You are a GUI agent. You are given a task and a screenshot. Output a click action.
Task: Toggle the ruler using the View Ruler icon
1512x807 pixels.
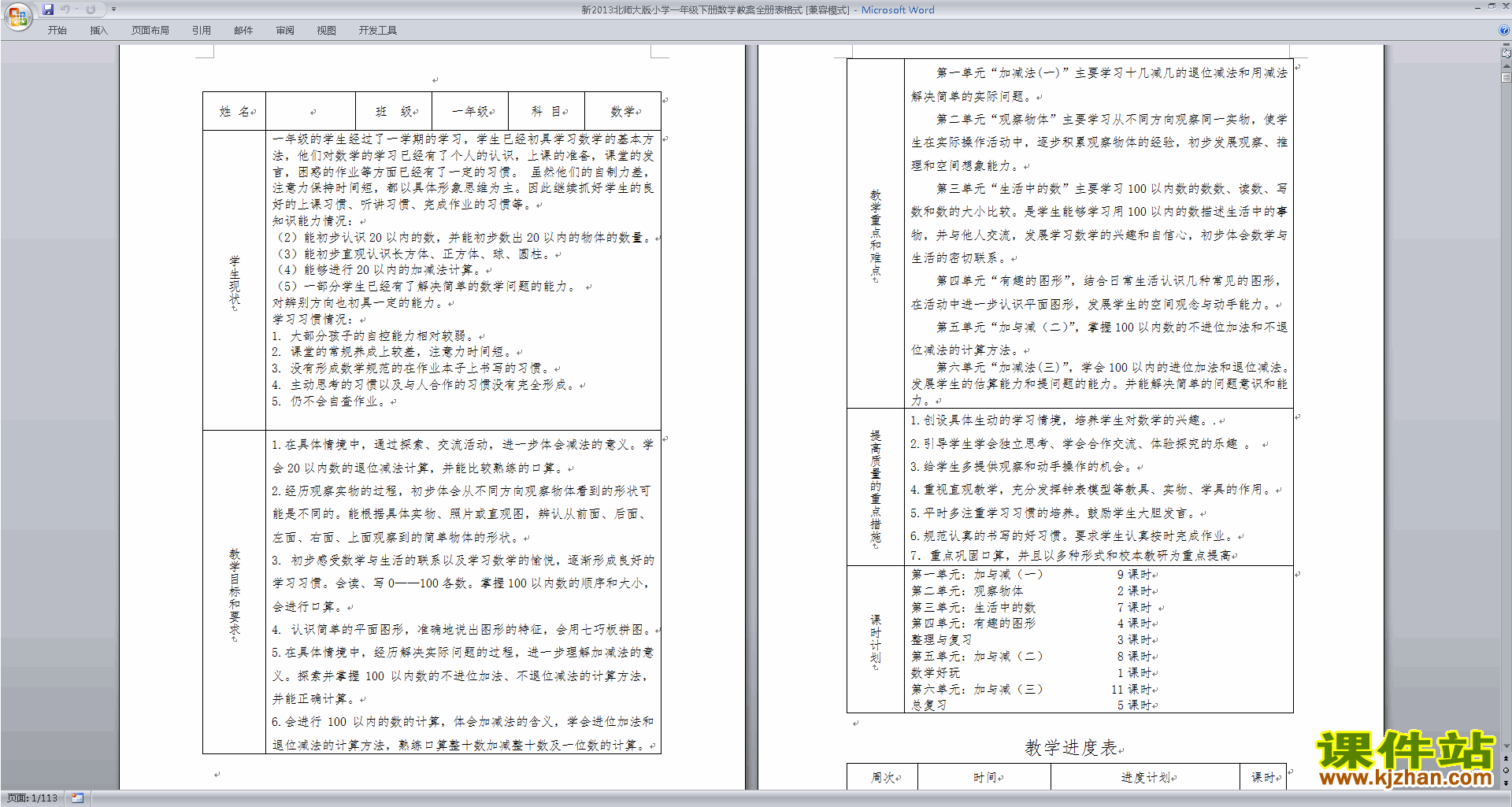(1506, 54)
